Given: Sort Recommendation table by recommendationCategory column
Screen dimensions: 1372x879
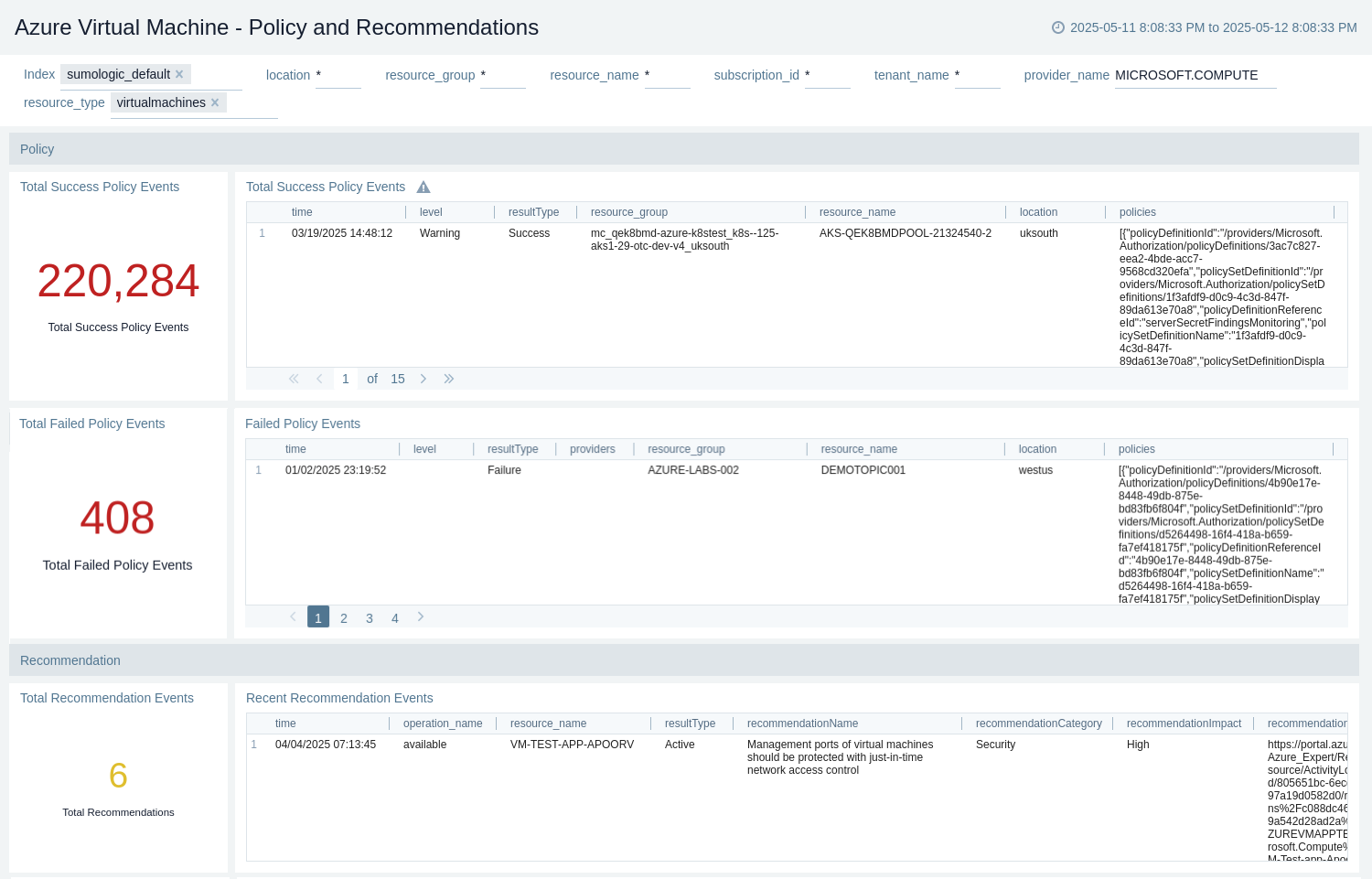Looking at the screenshot, I should (x=1039, y=724).
